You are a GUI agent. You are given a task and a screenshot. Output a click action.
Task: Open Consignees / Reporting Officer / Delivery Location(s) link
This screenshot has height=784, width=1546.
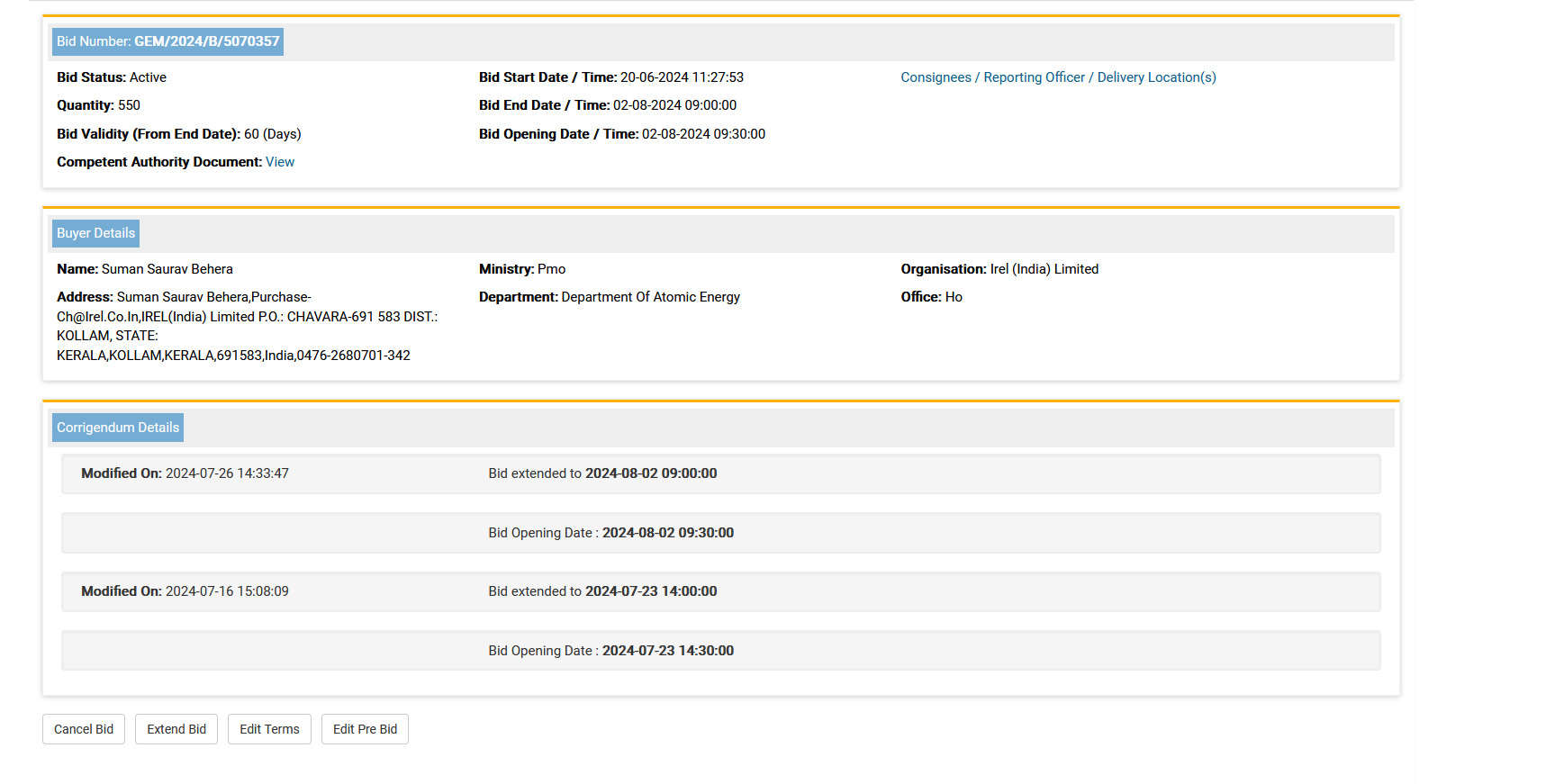1058,77
